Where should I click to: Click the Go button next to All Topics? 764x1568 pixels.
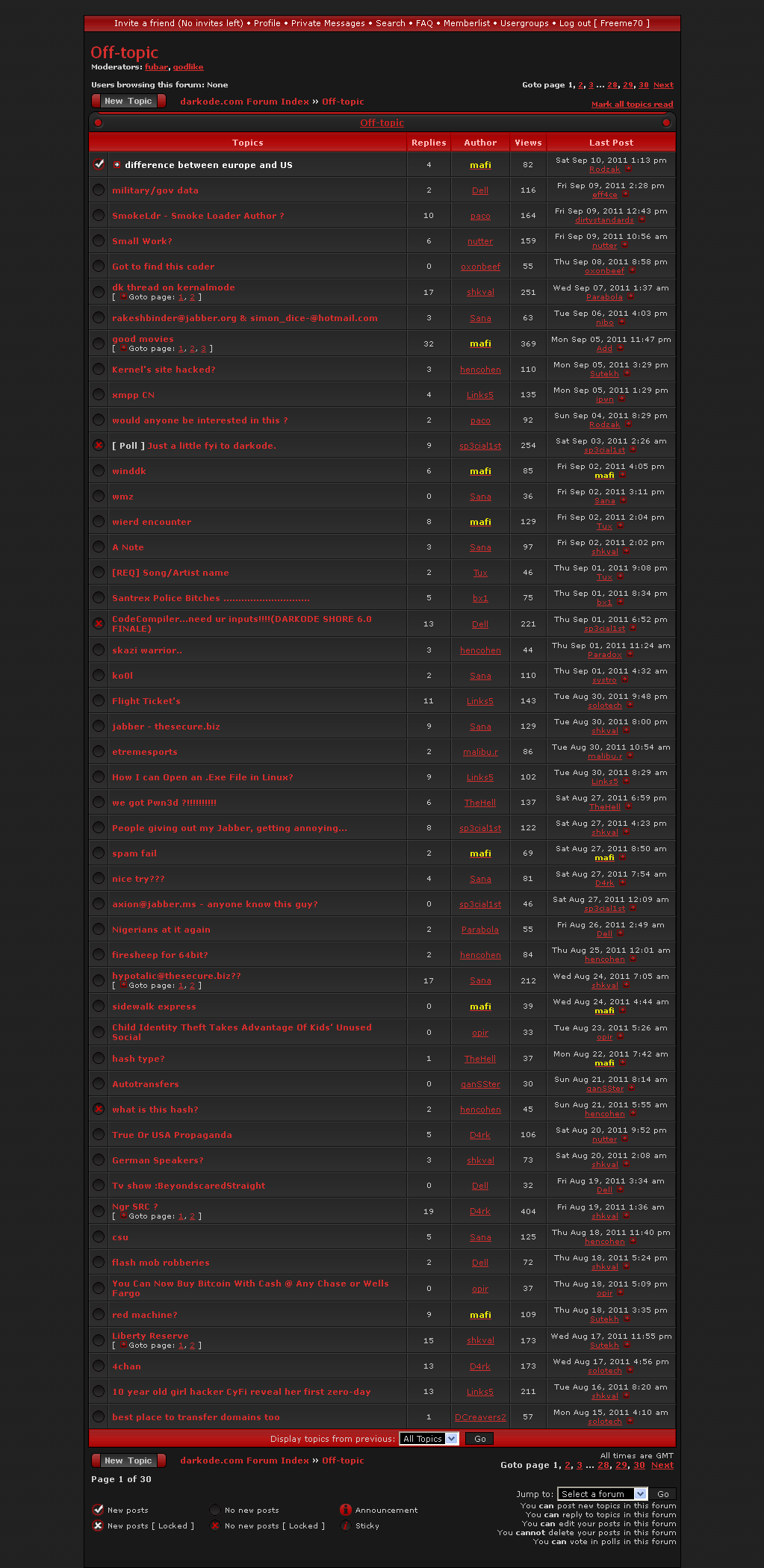click(479, 1439)
